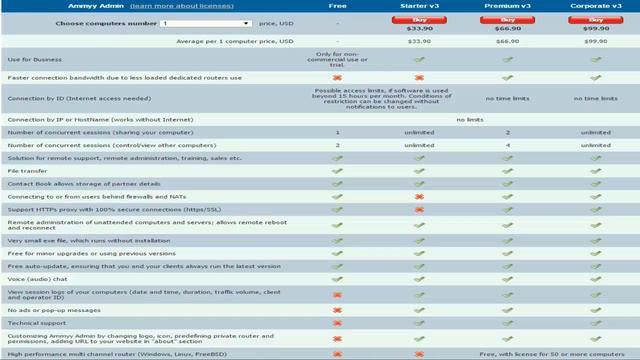The height and width of the screenshot is (360, 640).
Task: Click Free red cross in Customizing Ammyy Admin row
Action: [x=337, y=339]
